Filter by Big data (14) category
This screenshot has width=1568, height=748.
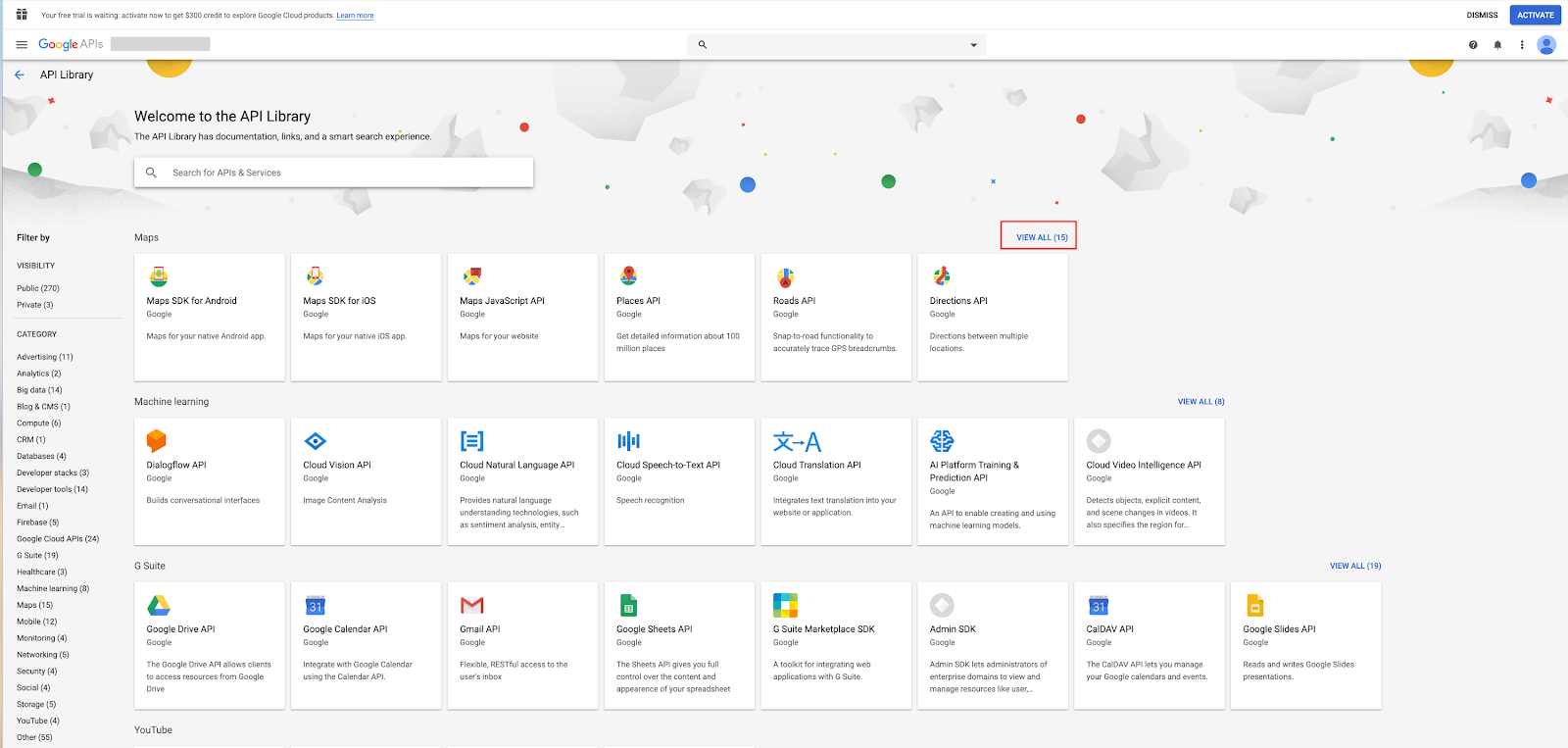click(39, 390)
